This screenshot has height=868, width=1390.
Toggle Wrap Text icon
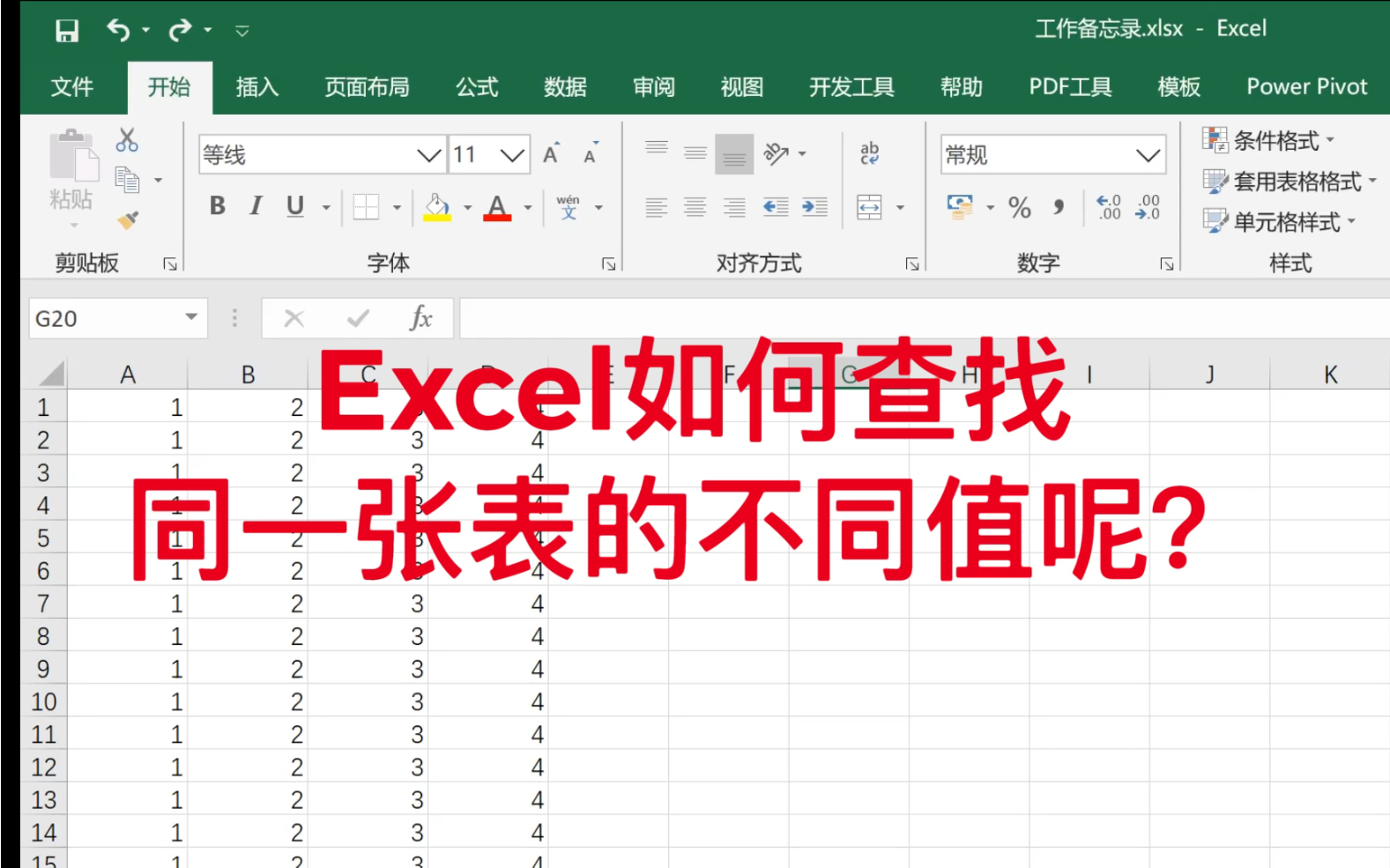tap(870, 153)
